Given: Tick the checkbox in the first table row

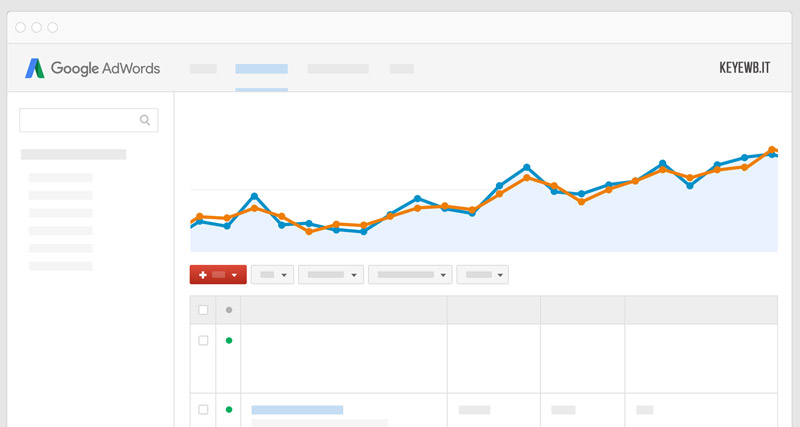Looking at the screenshot, I should coord(203,340).
